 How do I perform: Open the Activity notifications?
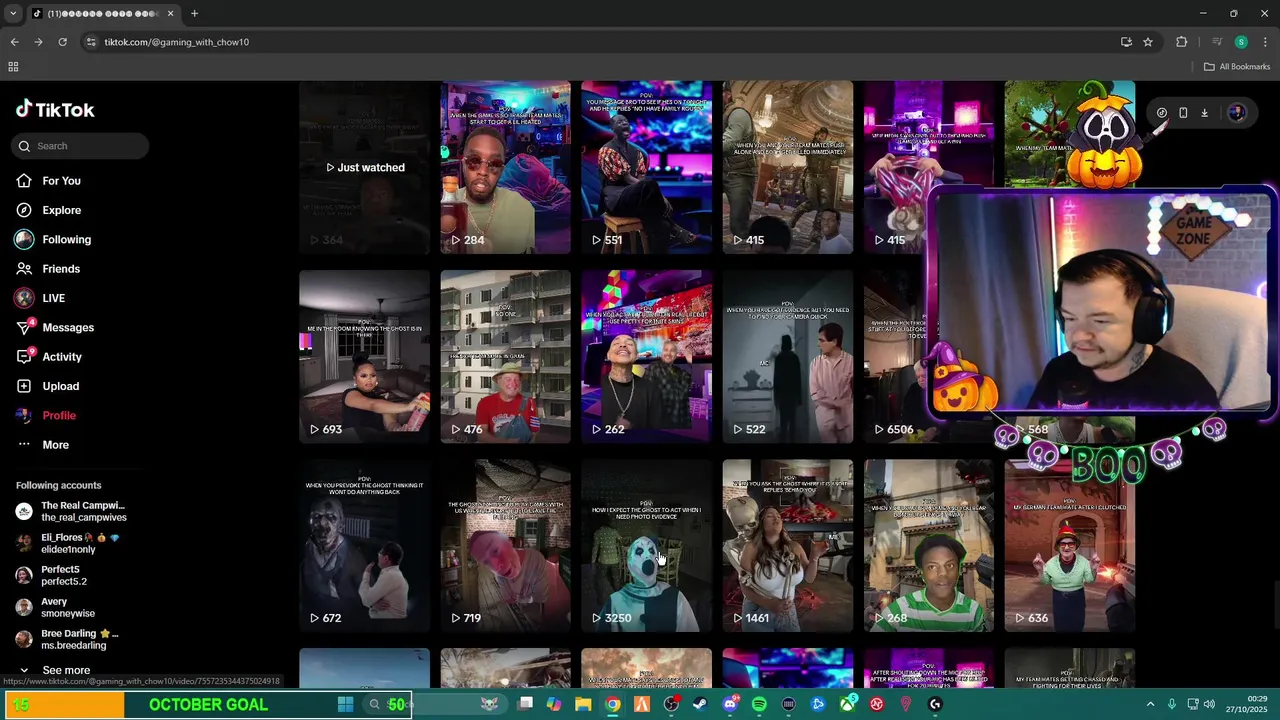61,357
